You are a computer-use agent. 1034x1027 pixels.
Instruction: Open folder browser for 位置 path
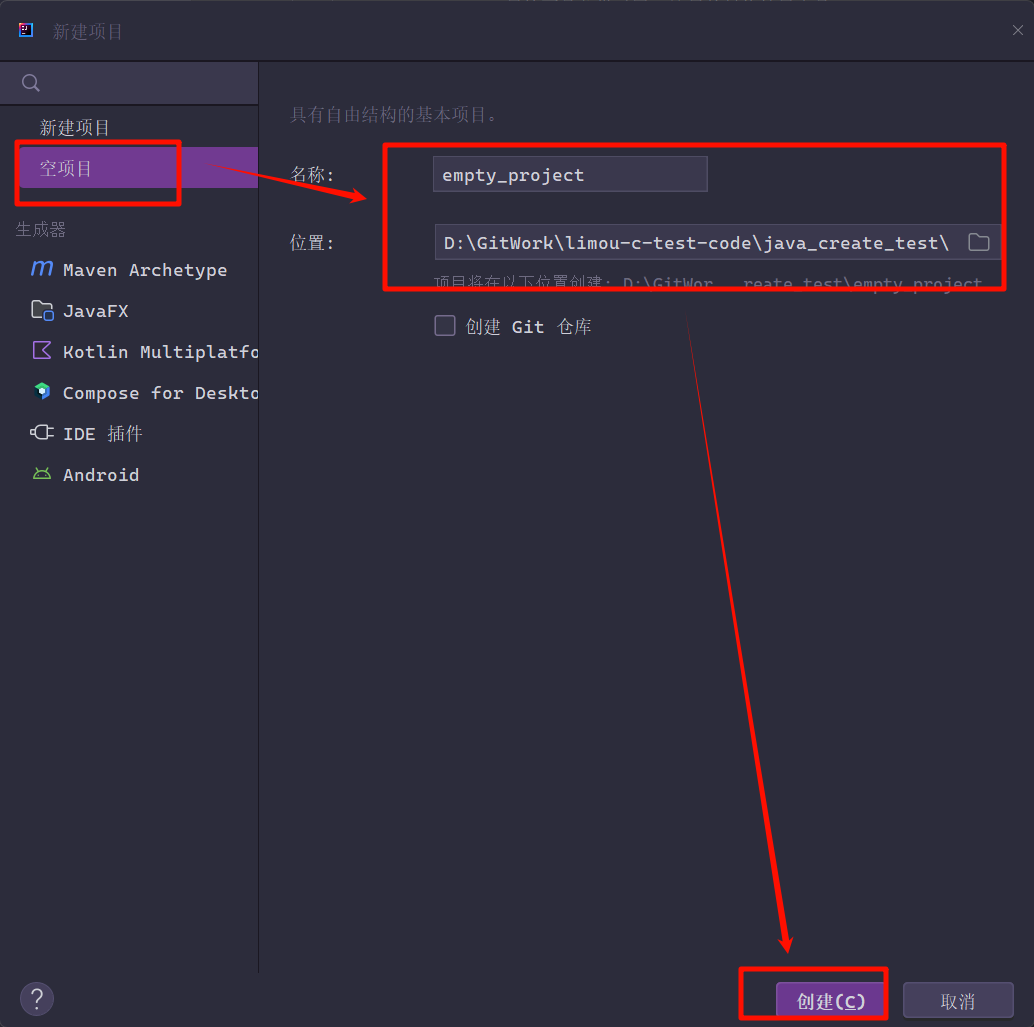978,242
